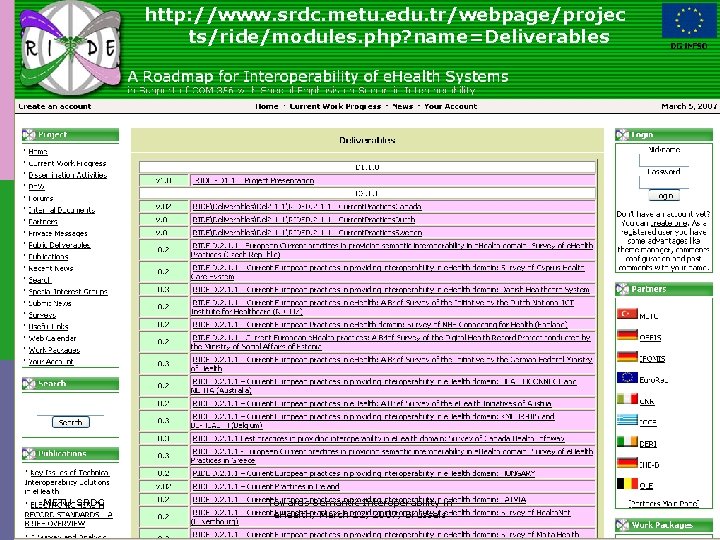Screen dimensions: 720x540
Task: Click the search text field in Search panel
Action: 70,408
